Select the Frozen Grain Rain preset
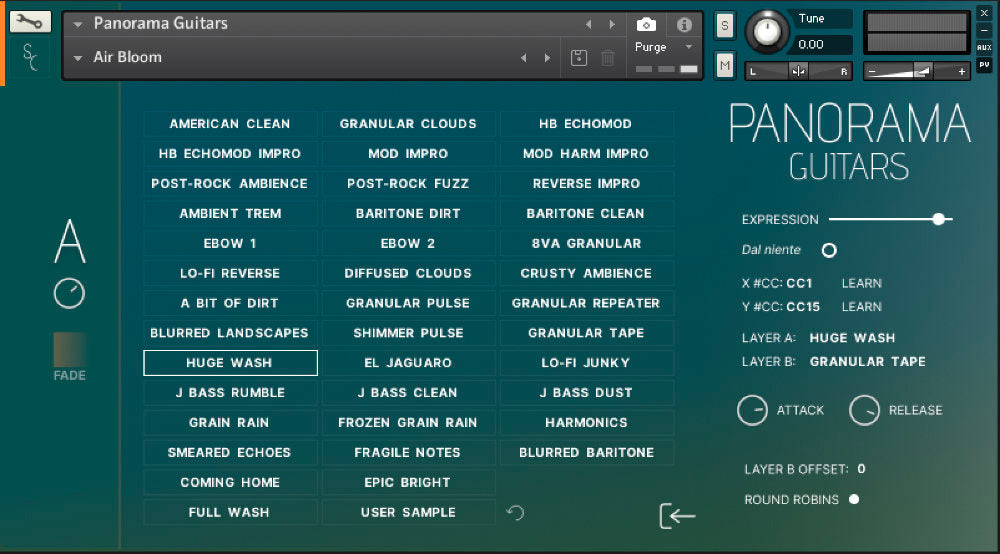This screenshot has width=1000, height=554. tap(408, 423)
